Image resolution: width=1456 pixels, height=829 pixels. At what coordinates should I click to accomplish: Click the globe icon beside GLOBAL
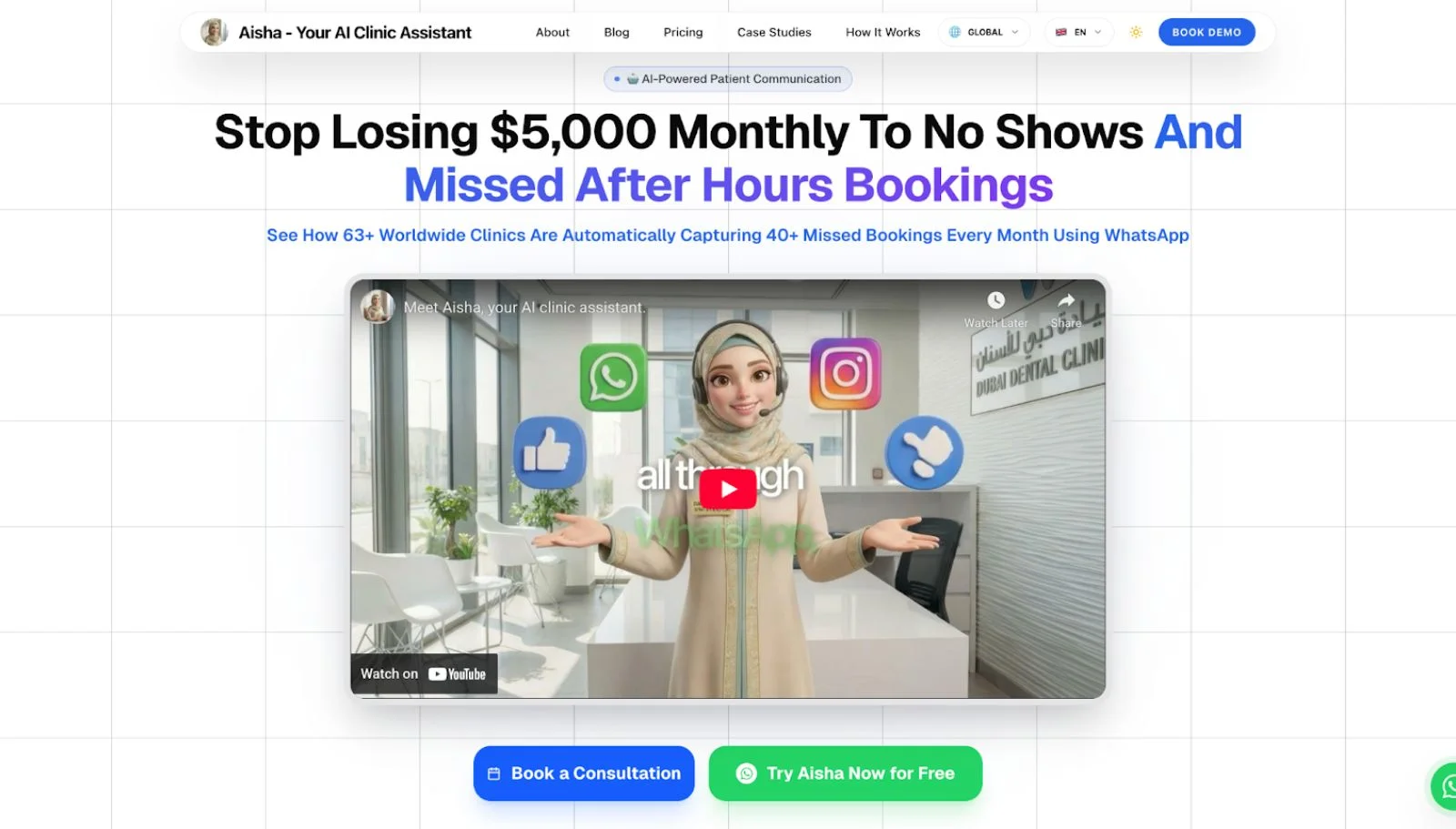pos(955,32)
